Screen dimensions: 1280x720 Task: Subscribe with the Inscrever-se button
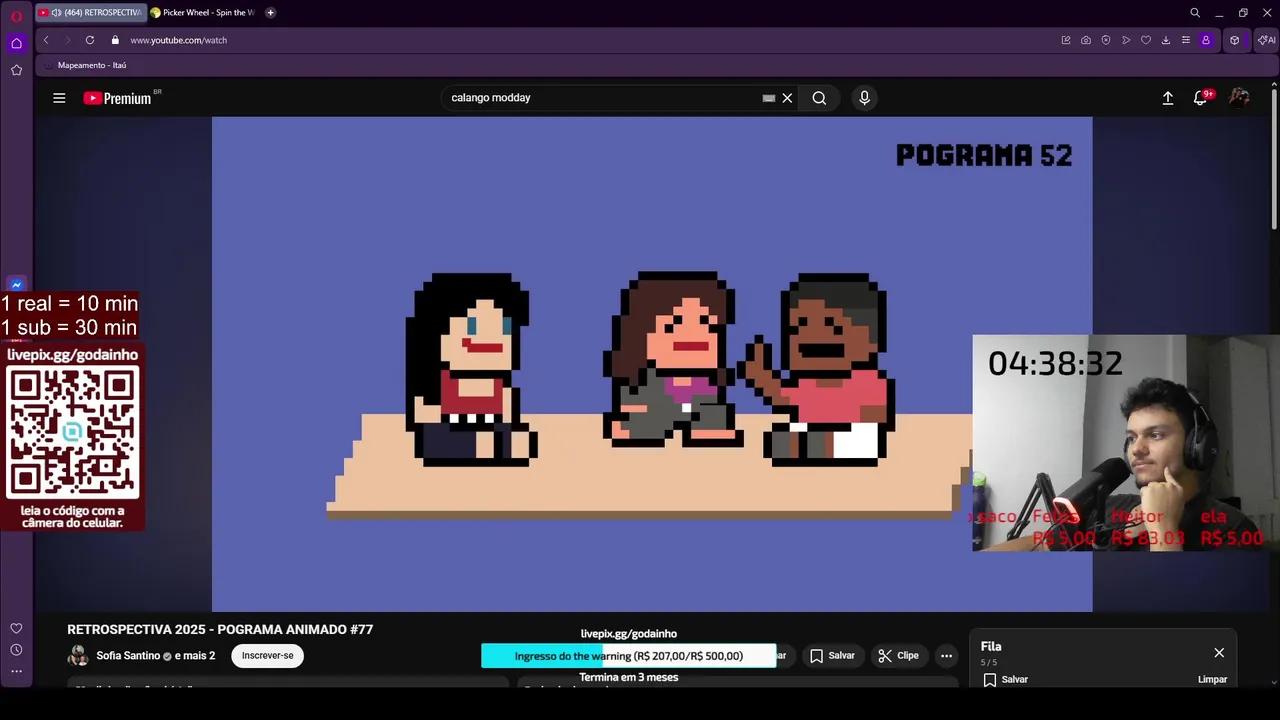[x=267, y=656]
